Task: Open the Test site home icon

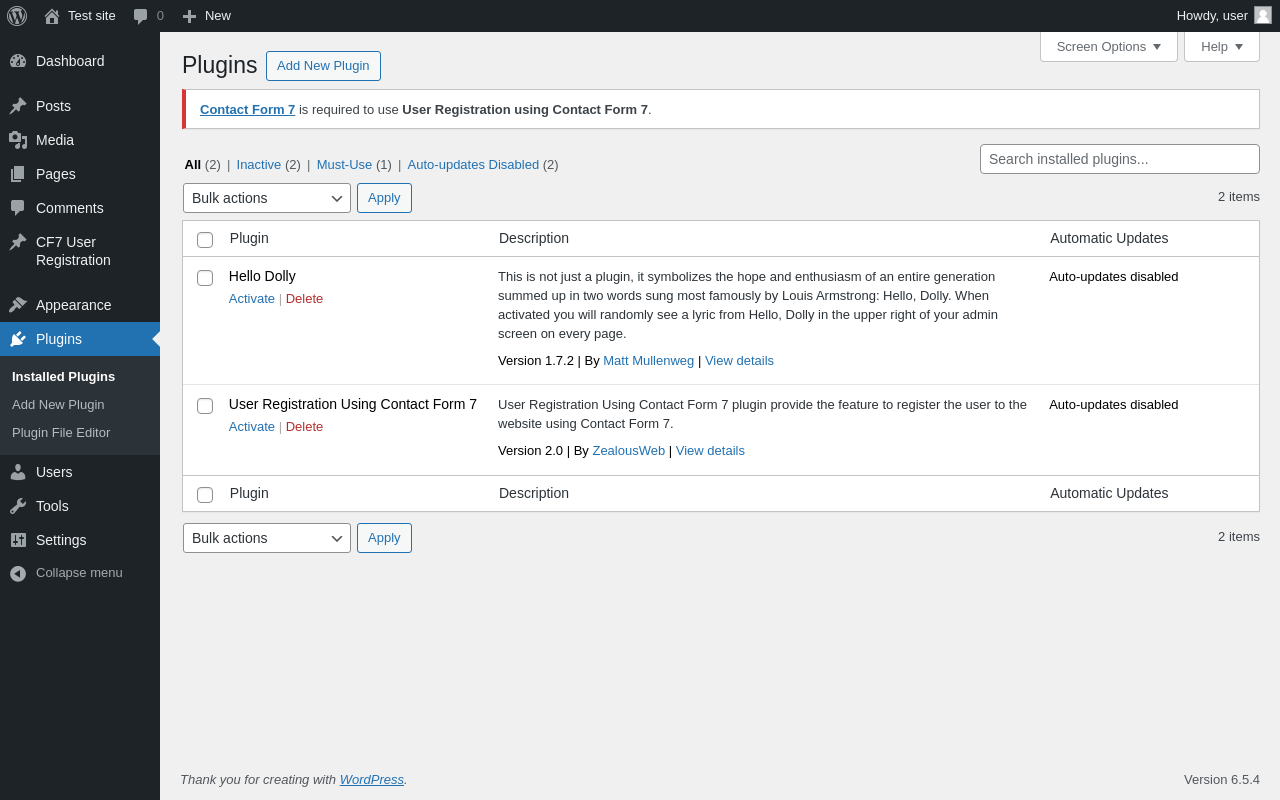Action: [52, 16]
